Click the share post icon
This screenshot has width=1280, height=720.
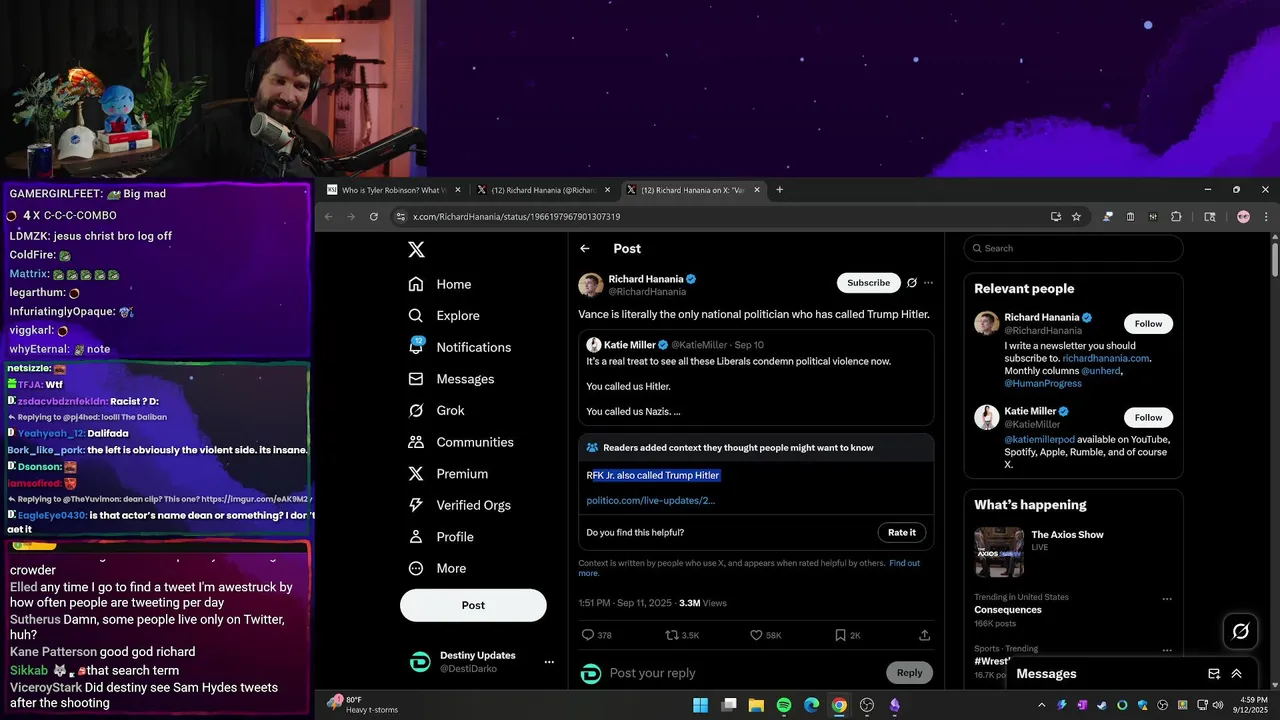tap(924, 635)
